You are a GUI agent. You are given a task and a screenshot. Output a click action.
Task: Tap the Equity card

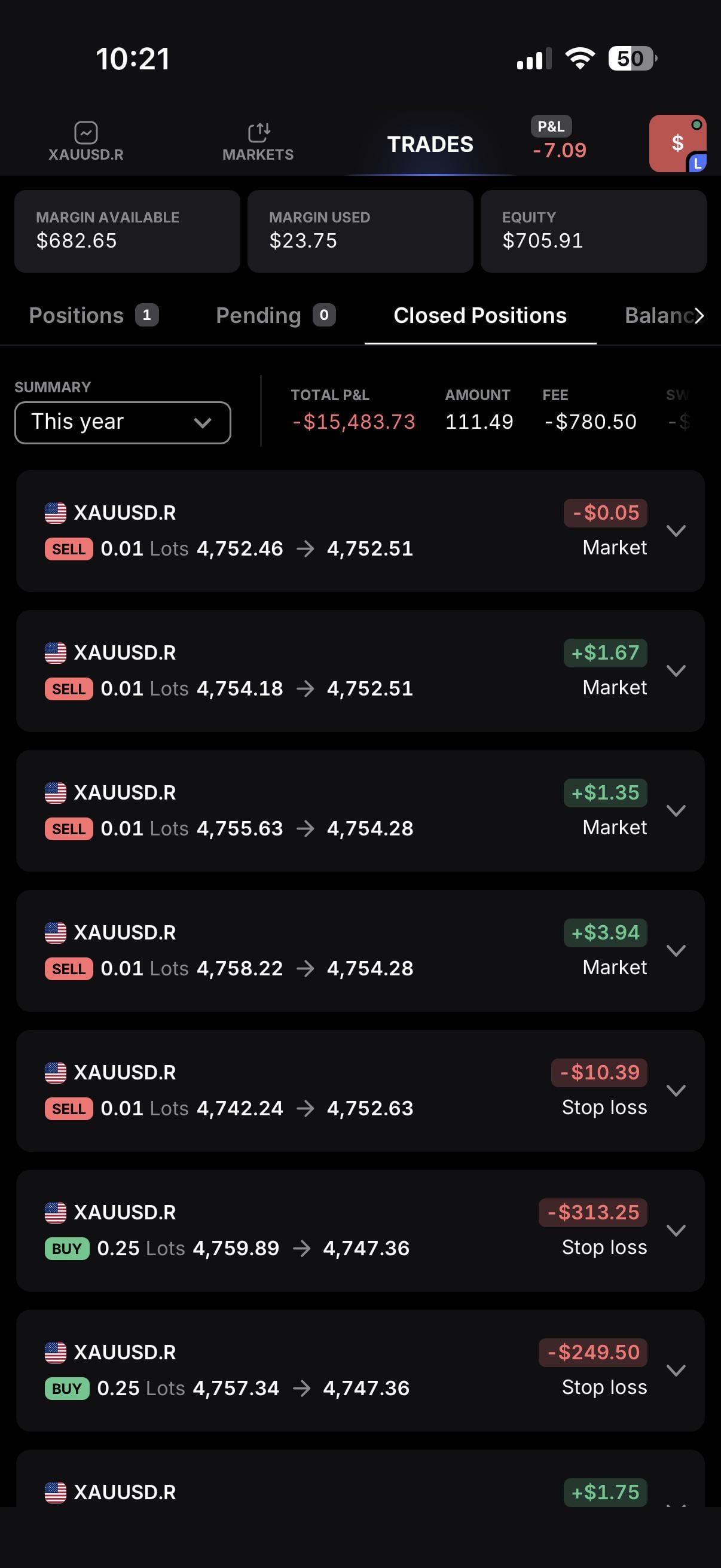coord(592,231)
